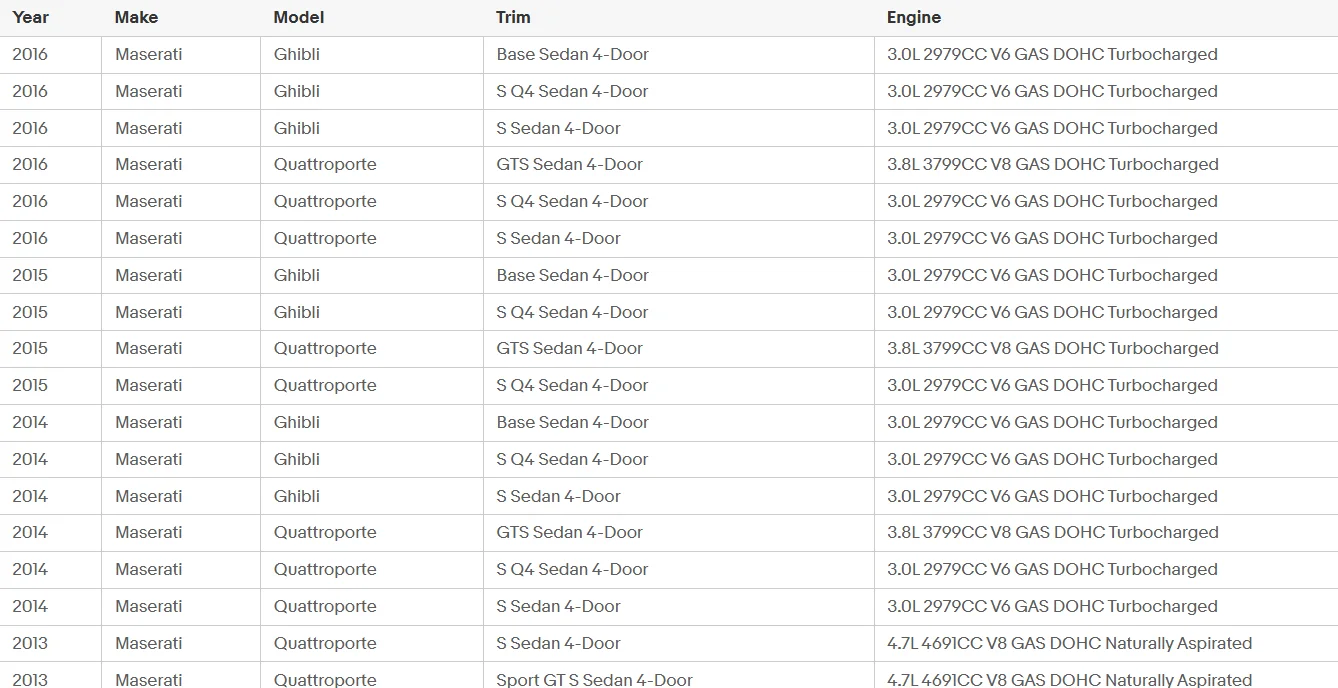1338x688 pixels.
Task: Click the "Engine" column header
Action: point(914,17)
